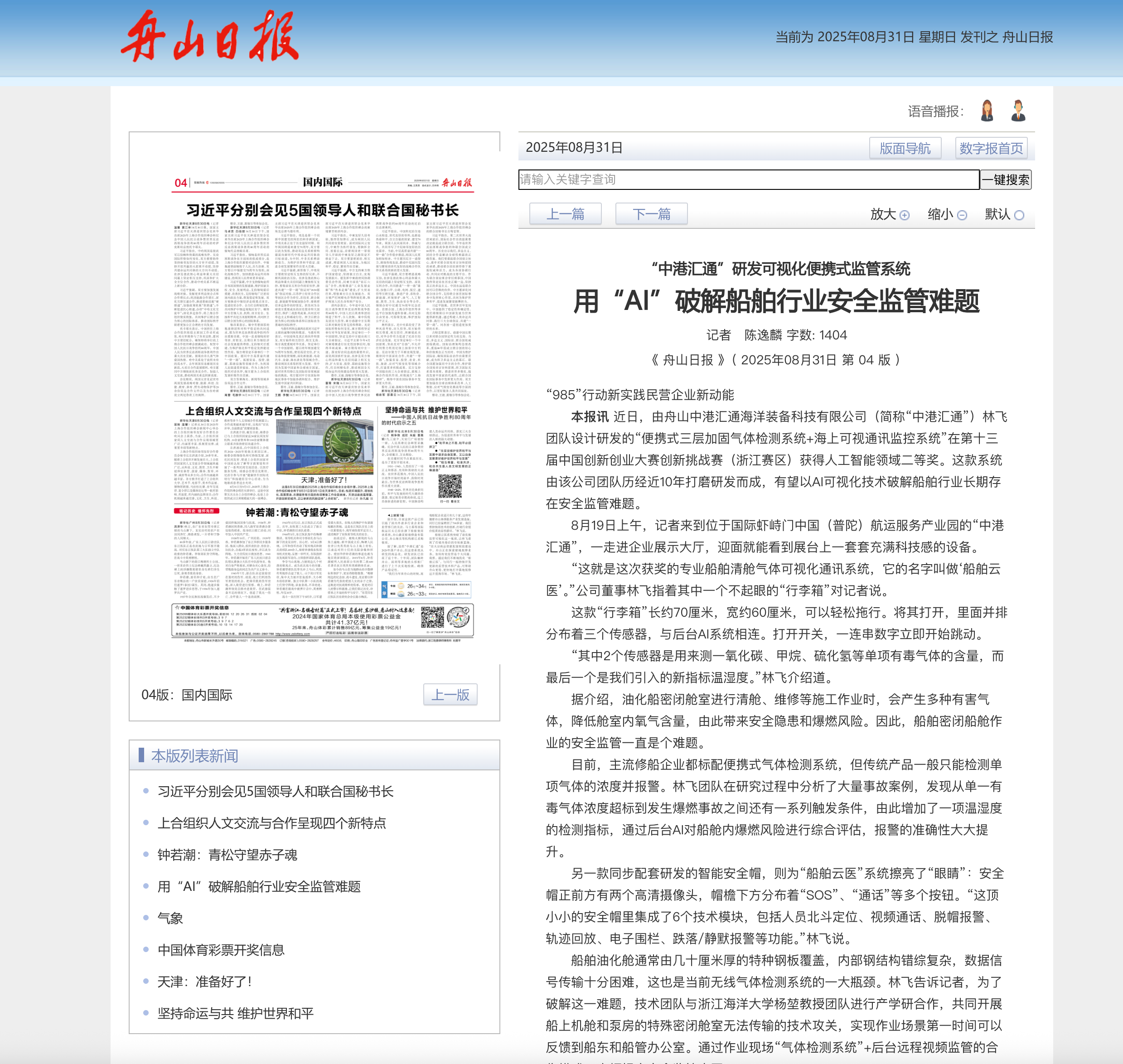This screenshot has height=1064, width=1123.
Task: Open 天津：准备好了！ list item
Action: point(204,982)
